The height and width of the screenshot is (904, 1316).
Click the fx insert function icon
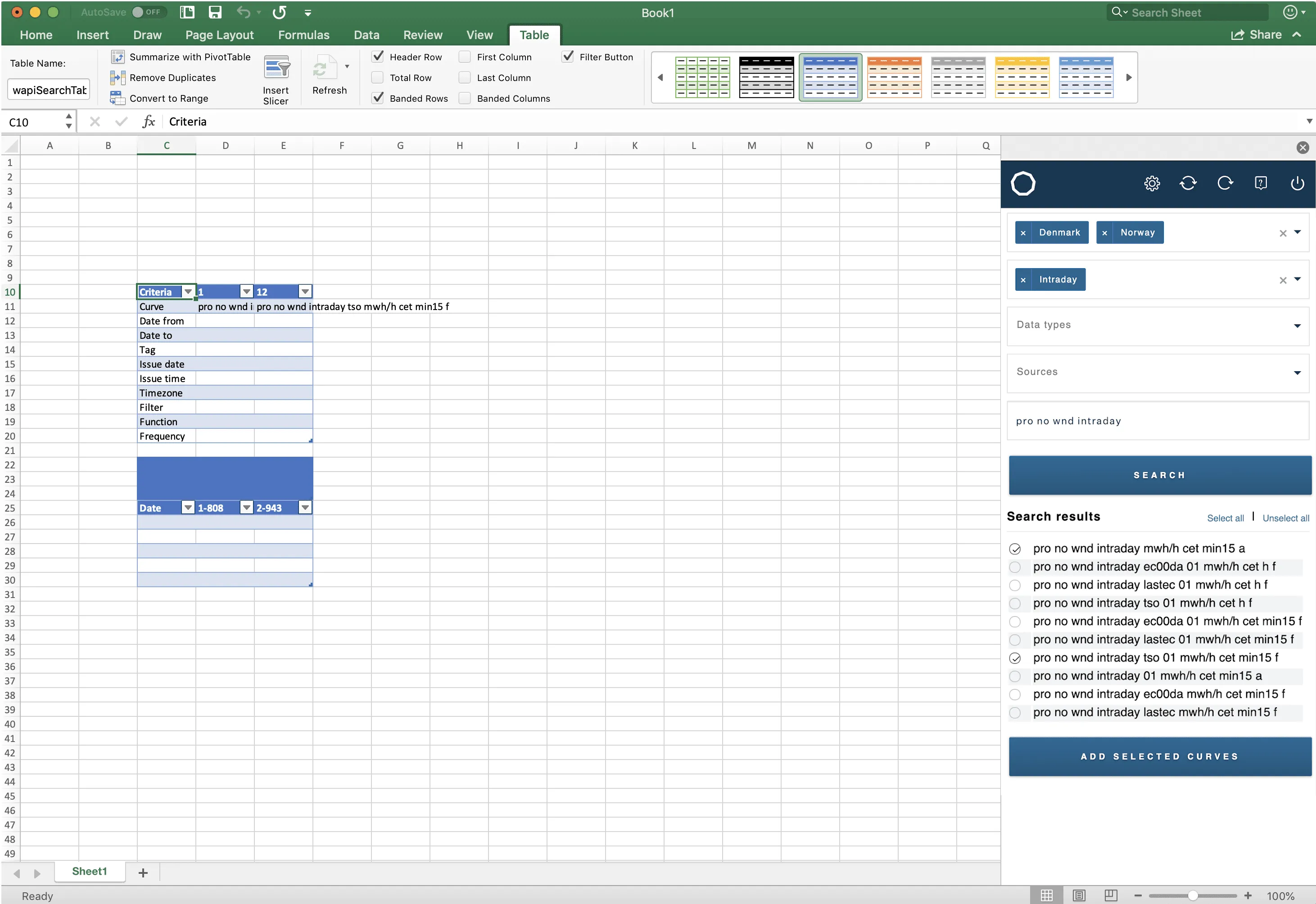[149, 121]
